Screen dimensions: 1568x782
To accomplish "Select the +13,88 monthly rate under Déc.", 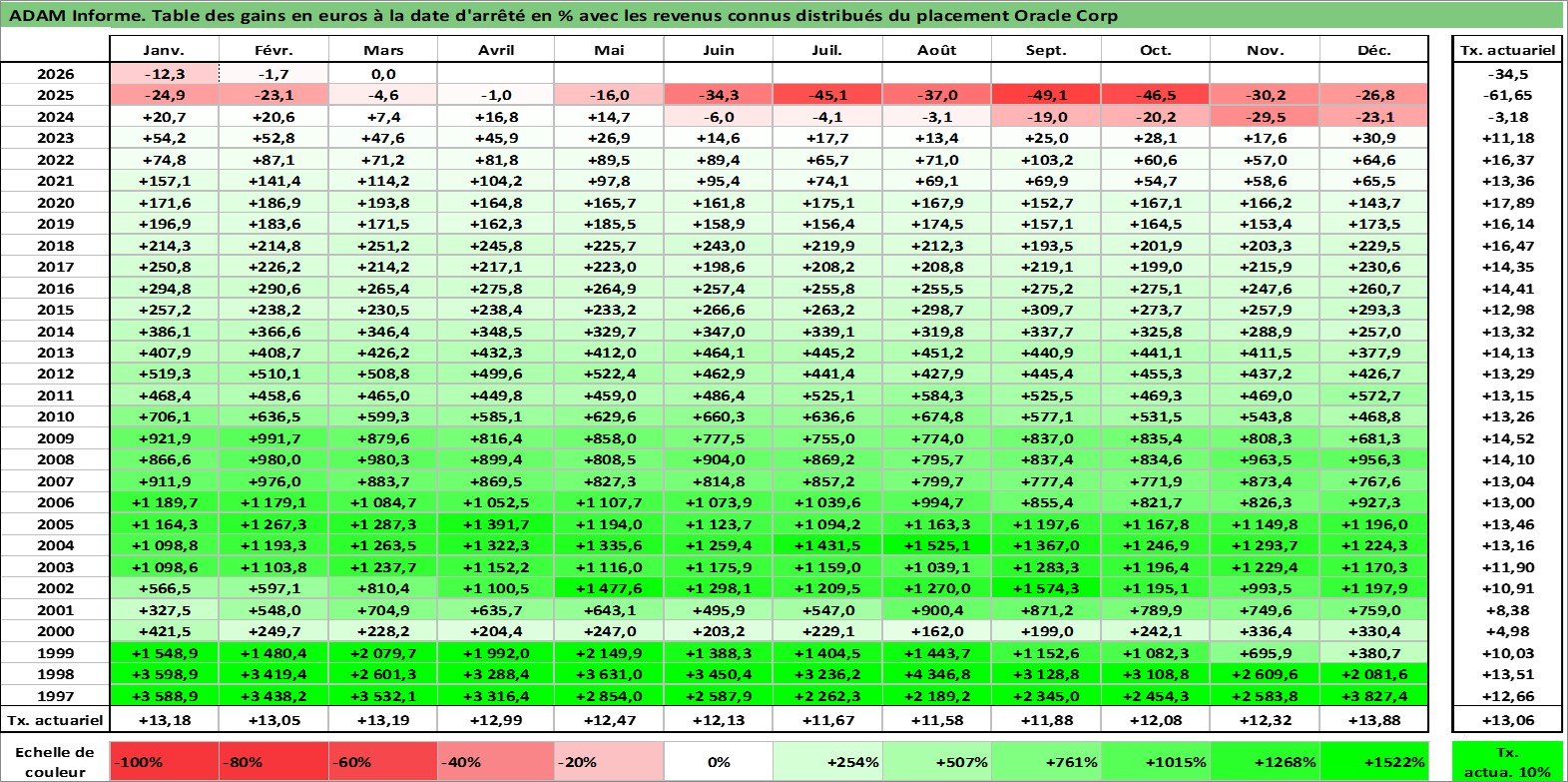I will [1374, 720].
